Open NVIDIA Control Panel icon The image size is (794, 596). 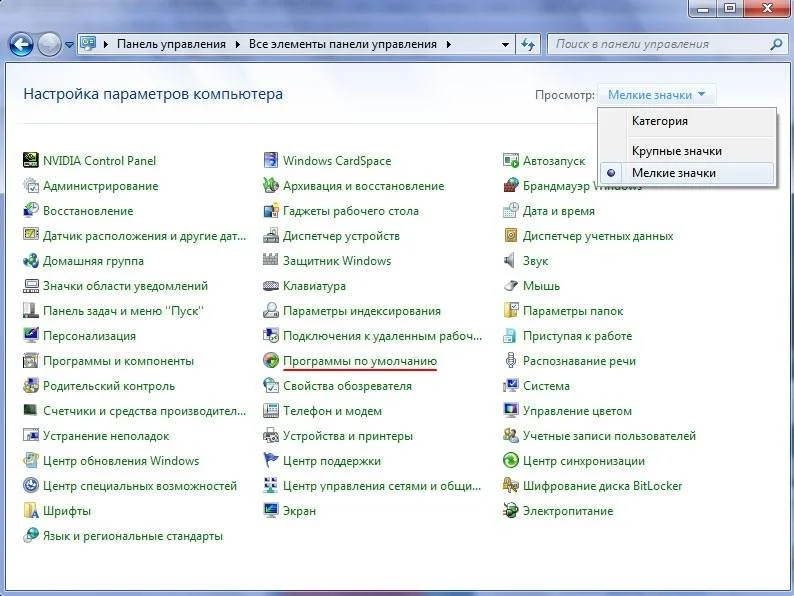pyautogui.click(x=31, y=160)
